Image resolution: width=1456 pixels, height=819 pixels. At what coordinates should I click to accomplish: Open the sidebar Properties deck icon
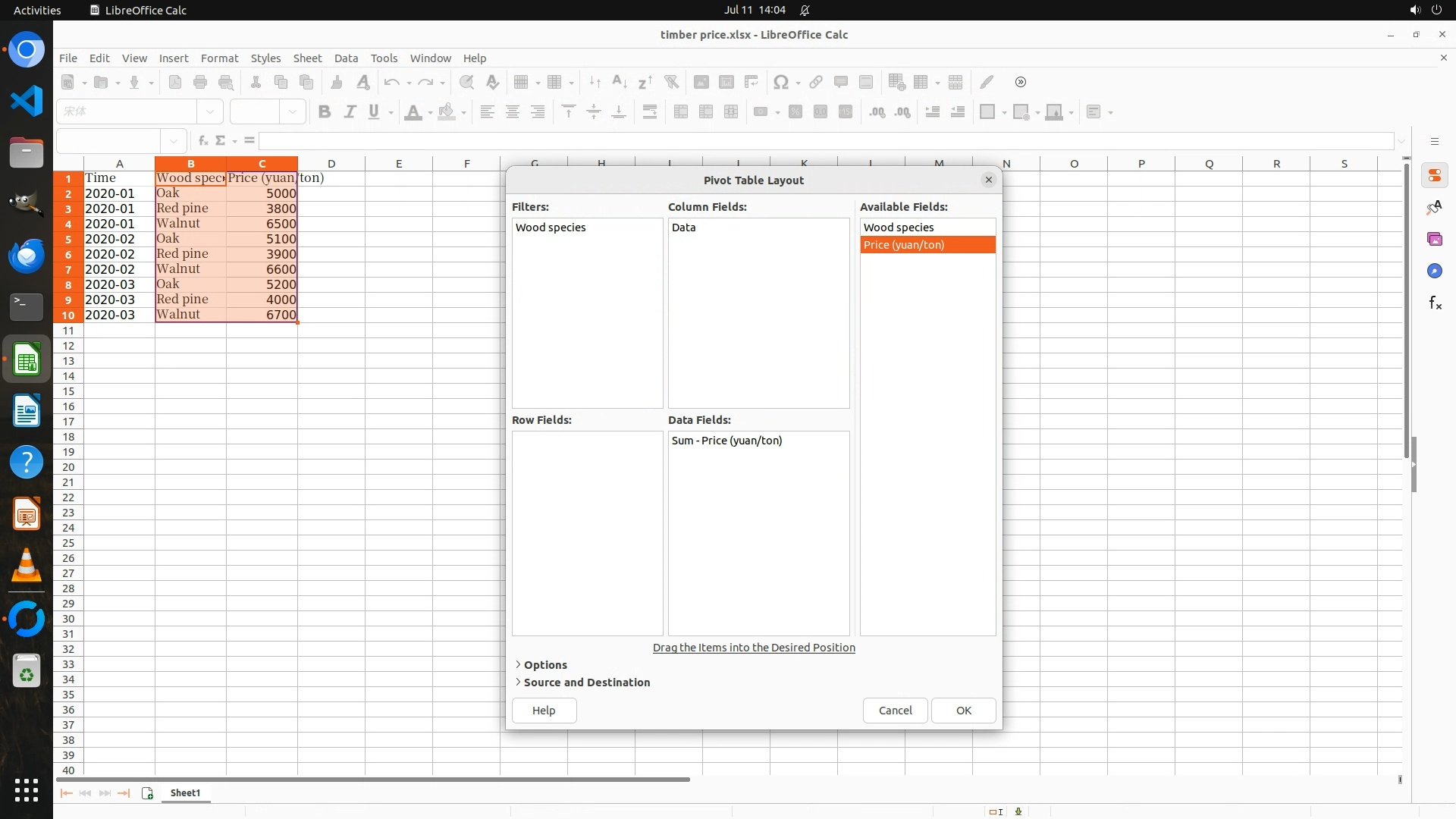point(1434,176)
